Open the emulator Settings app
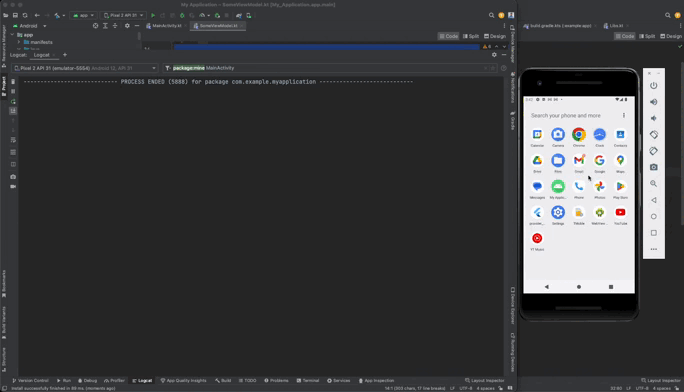Screen dimensions: 684x392 coord(558,212)
